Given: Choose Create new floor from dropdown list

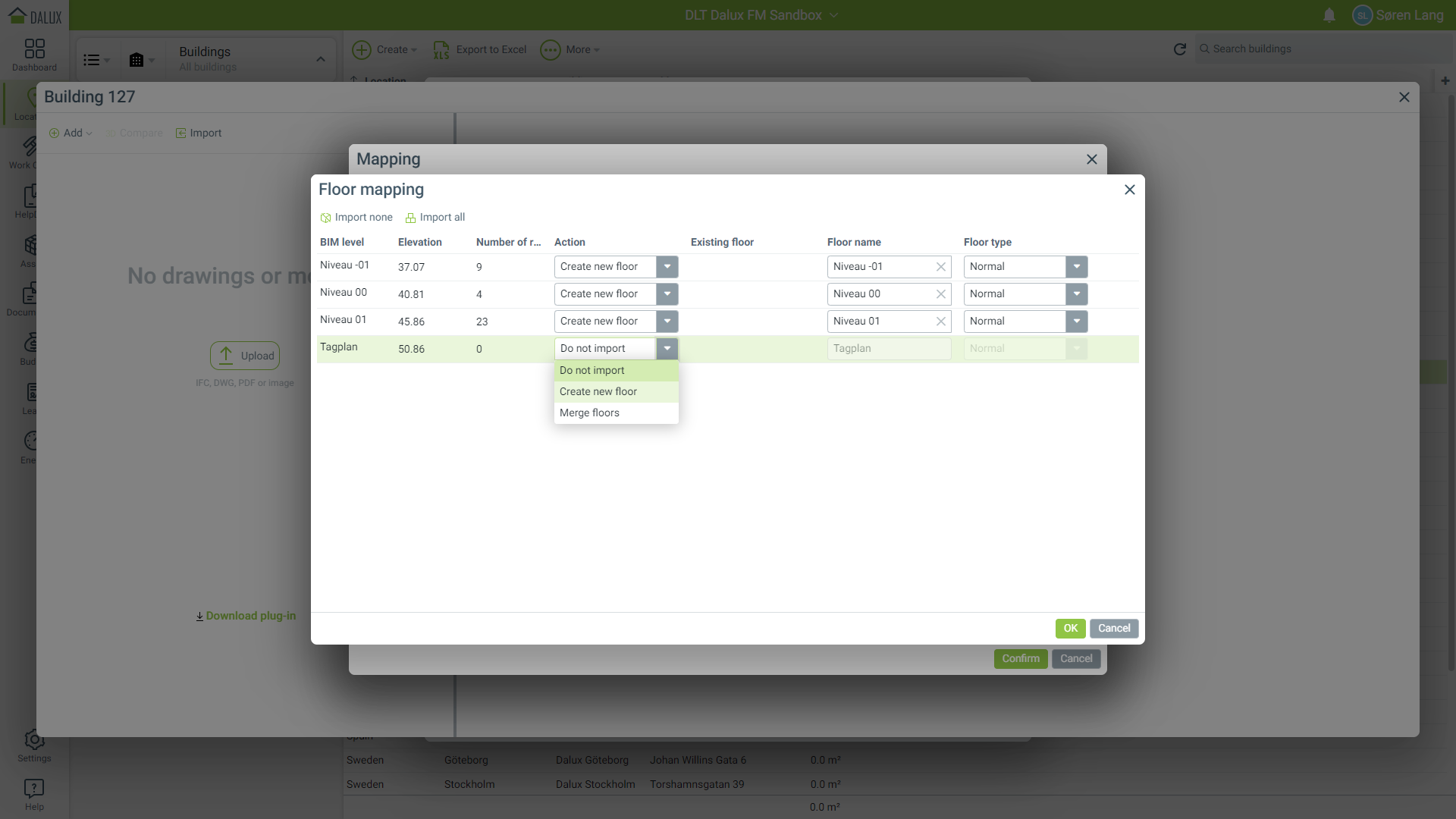Looking at the screenshot, I should [x=598, y=392].
